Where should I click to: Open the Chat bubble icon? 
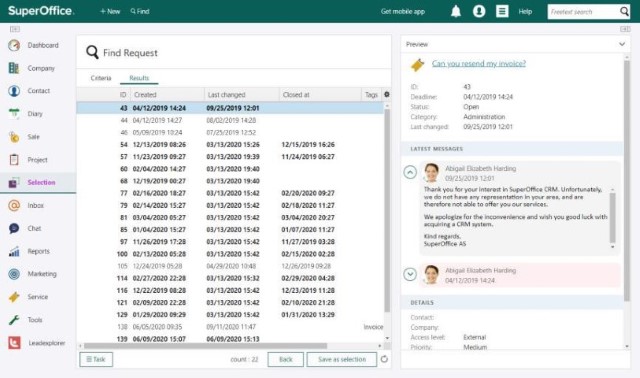[x=14, y=228]
